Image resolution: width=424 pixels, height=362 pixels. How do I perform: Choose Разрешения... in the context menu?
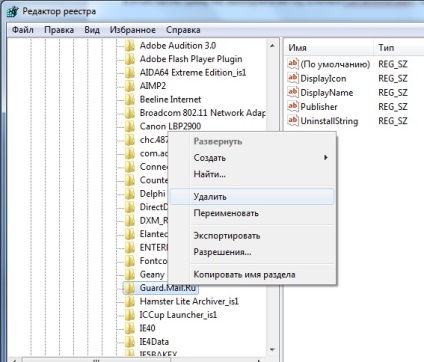[252, 252]
